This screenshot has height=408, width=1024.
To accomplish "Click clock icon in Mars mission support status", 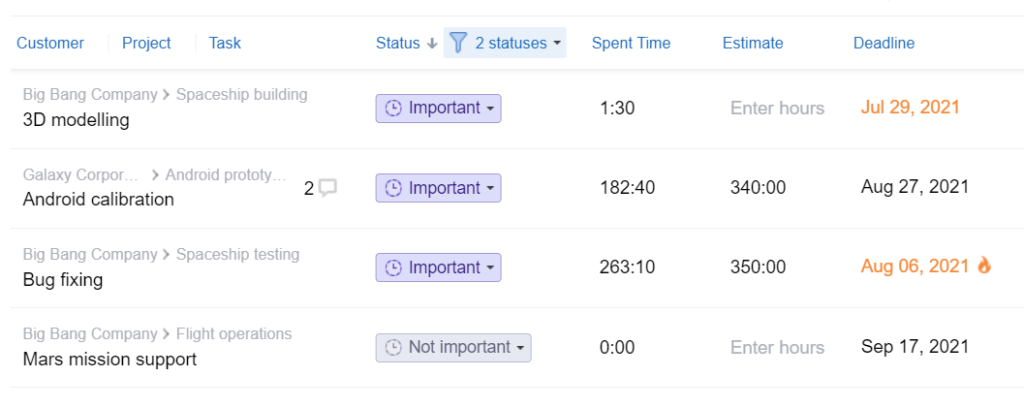I will 393,347.
